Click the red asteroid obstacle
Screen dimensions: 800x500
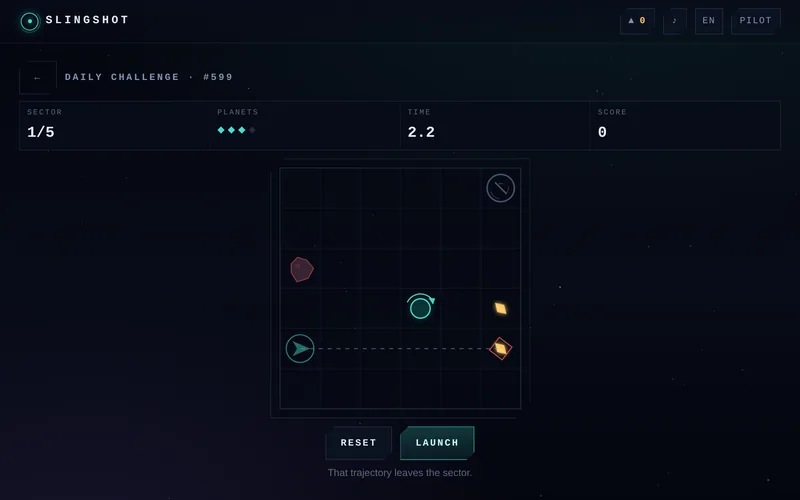[302, 269]
